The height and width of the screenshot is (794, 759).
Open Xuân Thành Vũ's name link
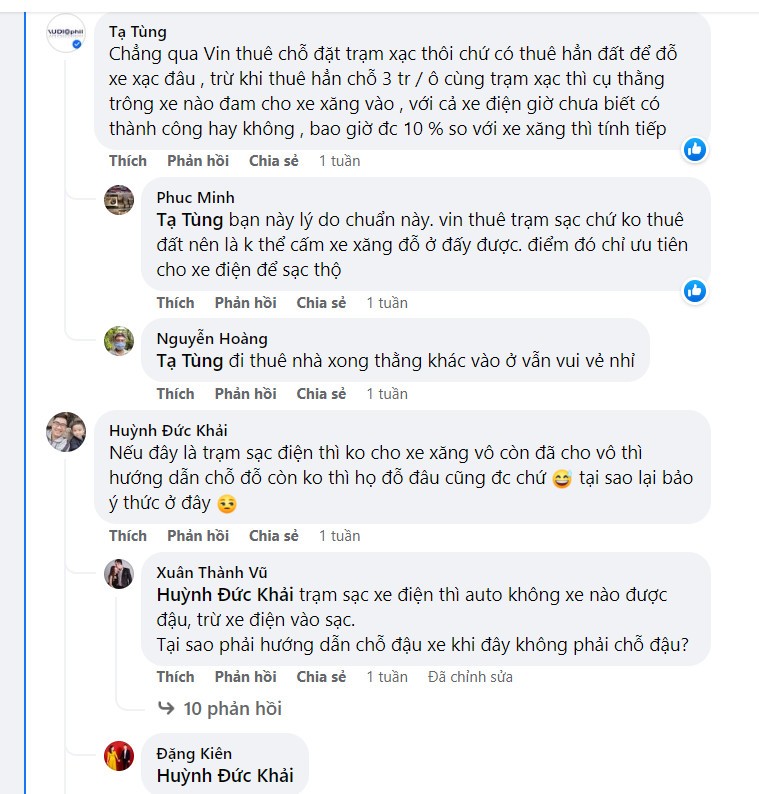pos(211,572)
